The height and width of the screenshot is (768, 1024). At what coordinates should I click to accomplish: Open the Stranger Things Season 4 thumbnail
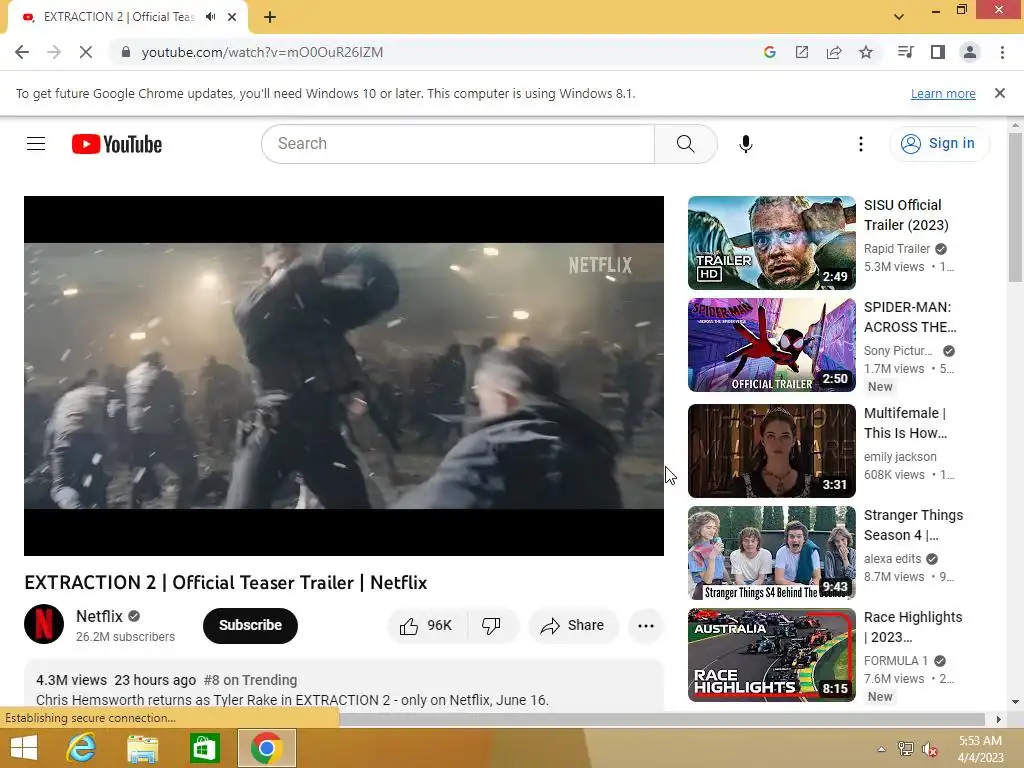pyautogui.click(x=771, y=553)
